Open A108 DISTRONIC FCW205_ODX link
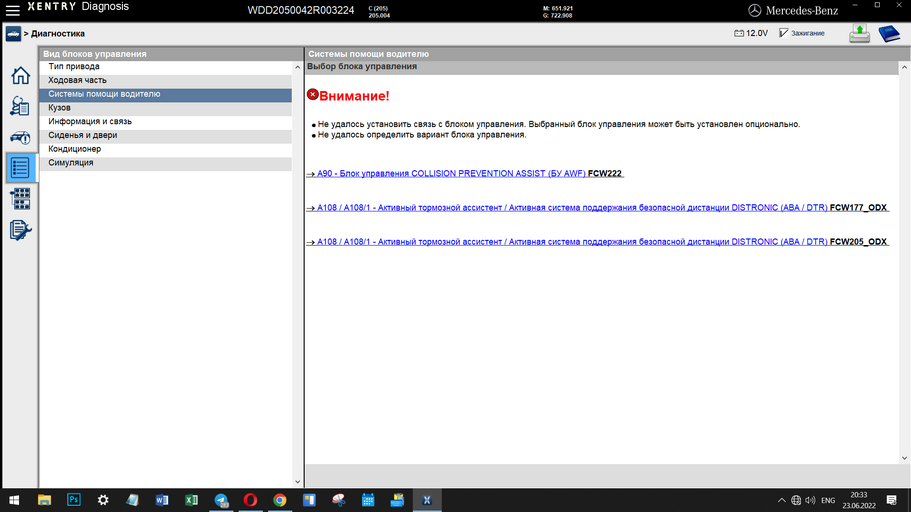Viewport: 911px width, 512px height. click(597, 242)
